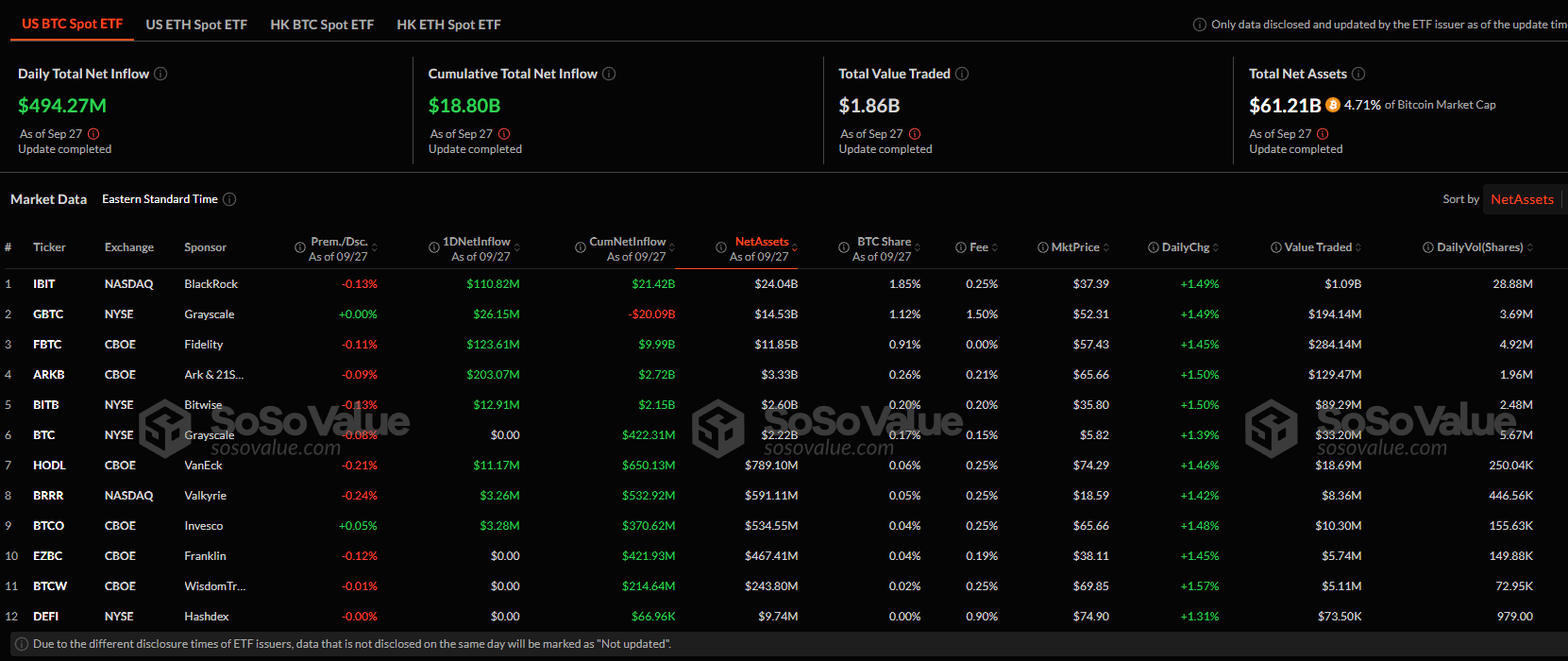Click red alert icon under $494.27M date

pos(93,134)
